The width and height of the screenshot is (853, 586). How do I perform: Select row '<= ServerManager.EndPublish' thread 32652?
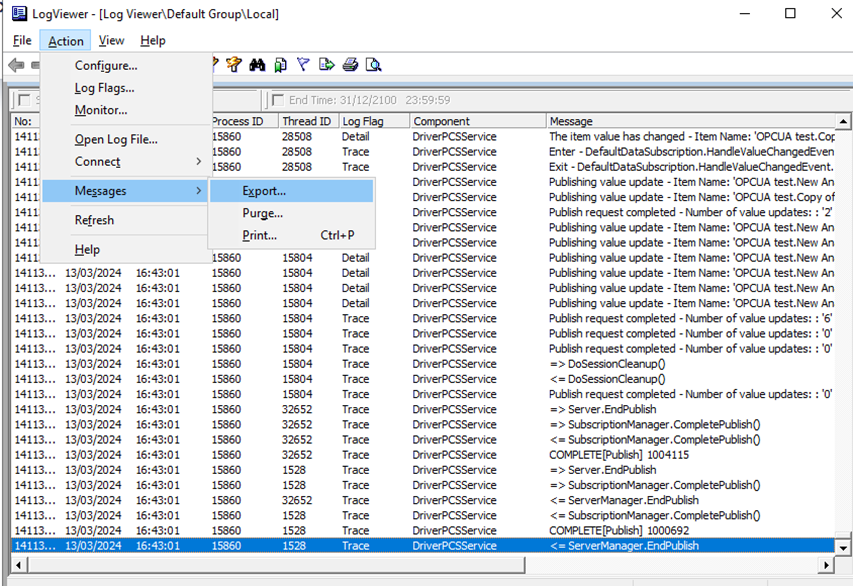423,500
